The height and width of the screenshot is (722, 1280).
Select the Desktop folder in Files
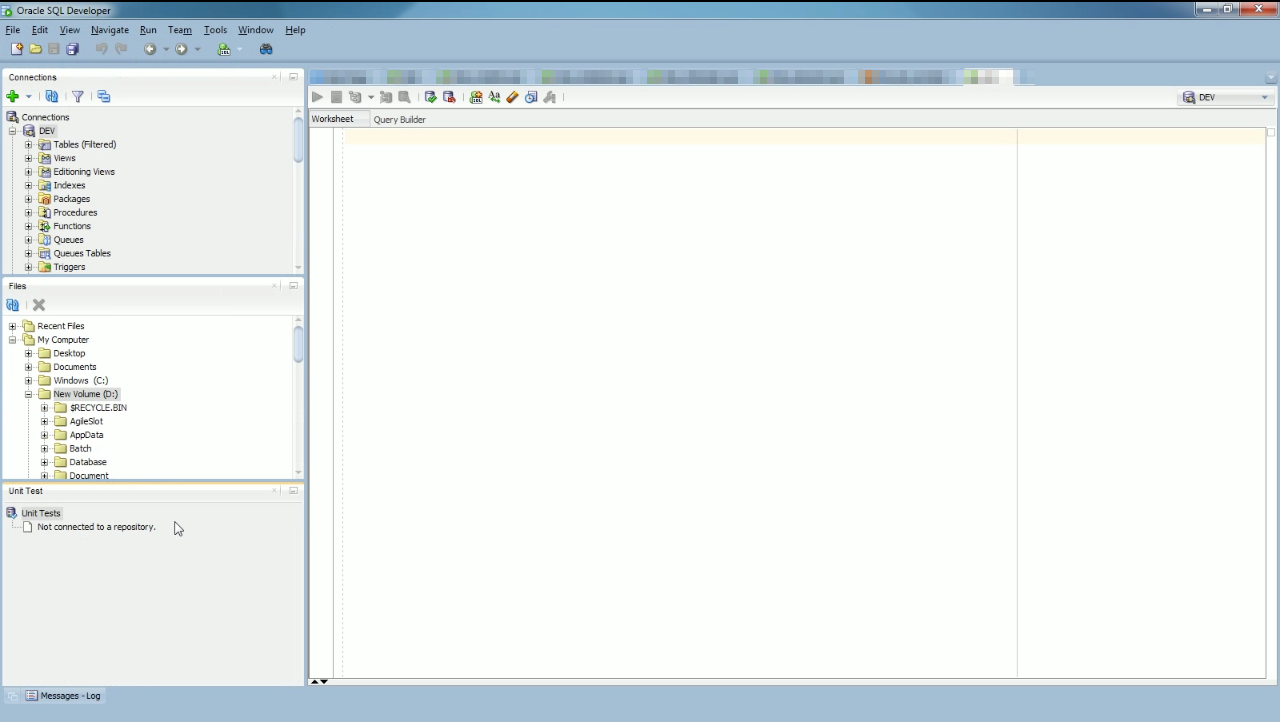point(69,353)
